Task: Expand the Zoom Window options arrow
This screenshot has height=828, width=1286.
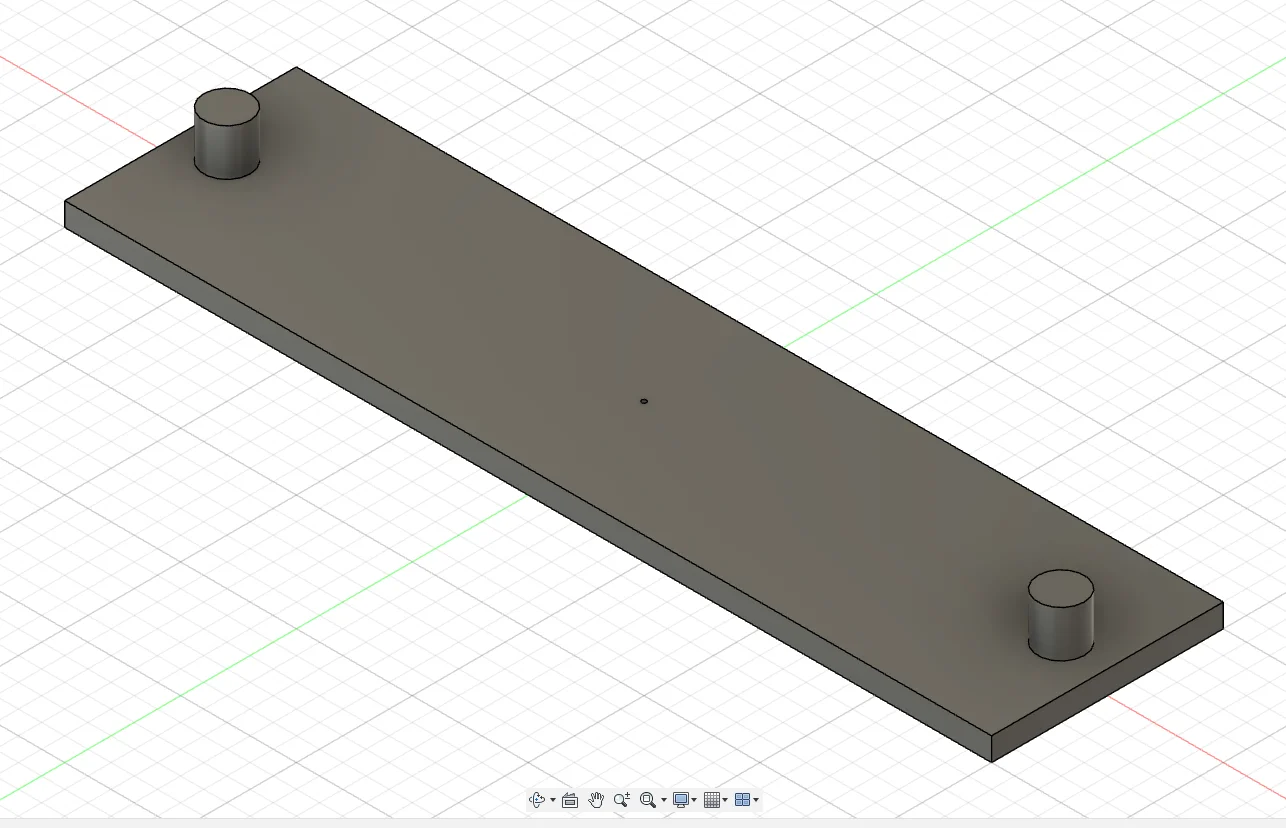Action: [664, 800]
